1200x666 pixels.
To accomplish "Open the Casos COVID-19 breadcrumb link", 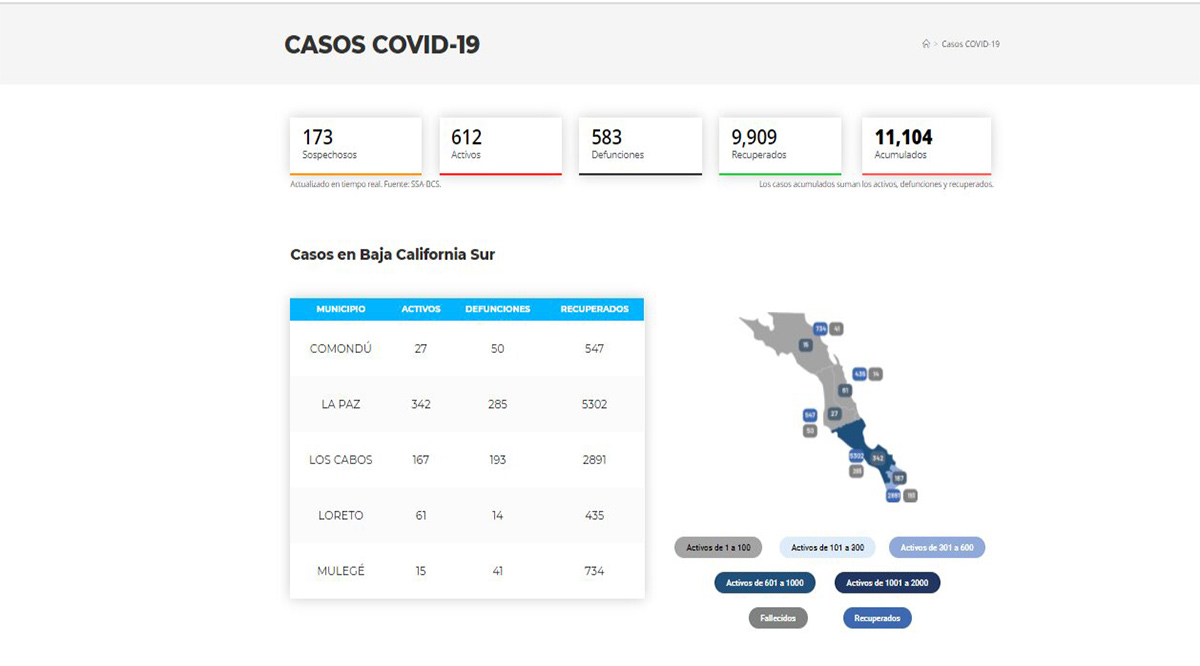I will [971, 44].
